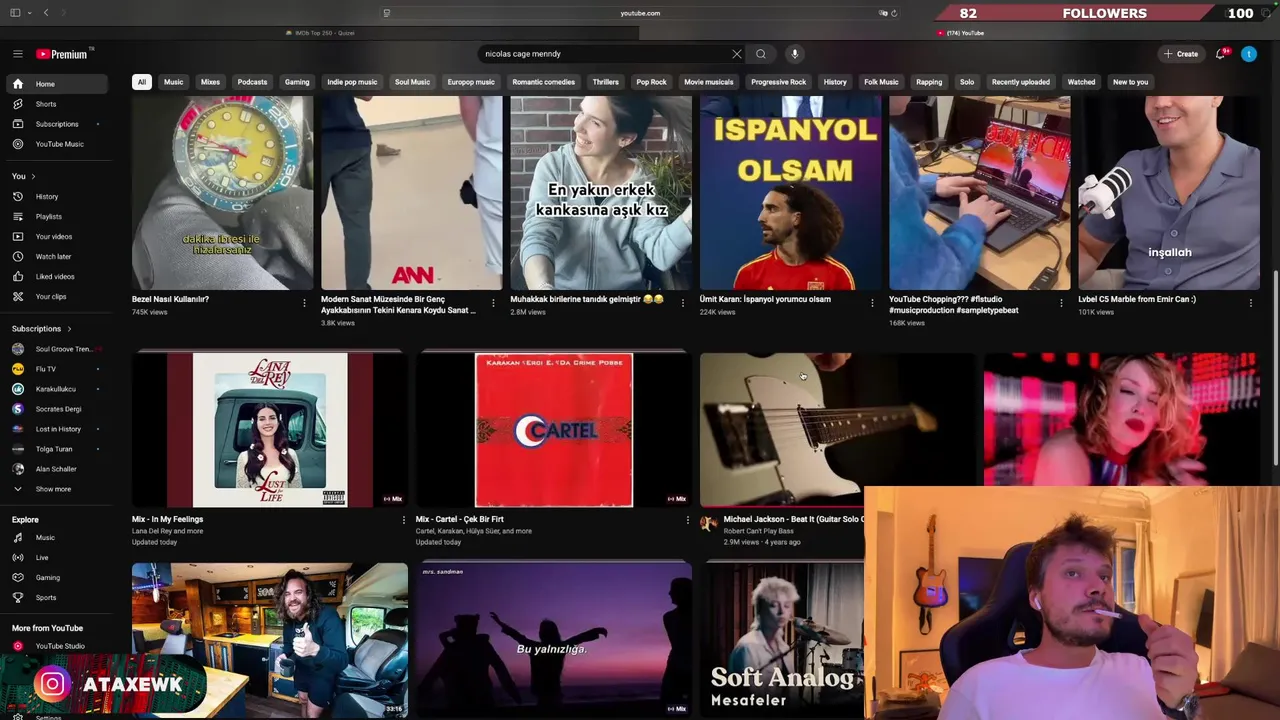1280x720 pixels.
Task: Open Your videos in the sidebar
Action: point(55,236)
